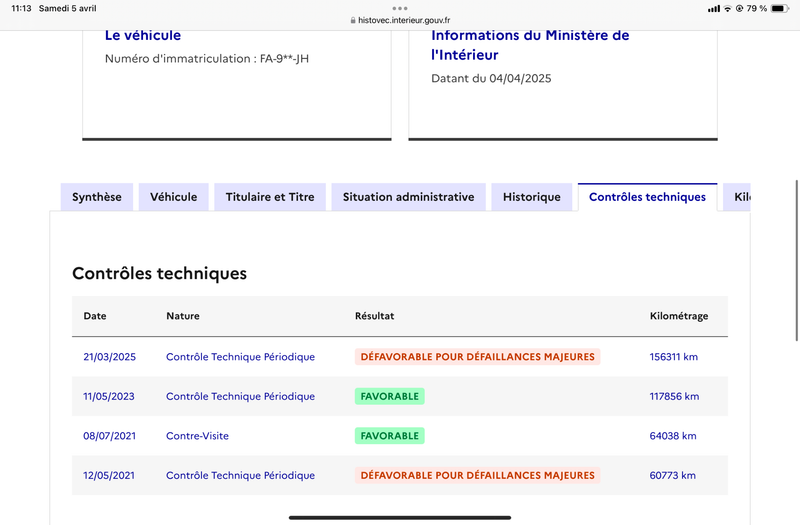
Task: Open the Synthèse tab
Action: [97, 197]
